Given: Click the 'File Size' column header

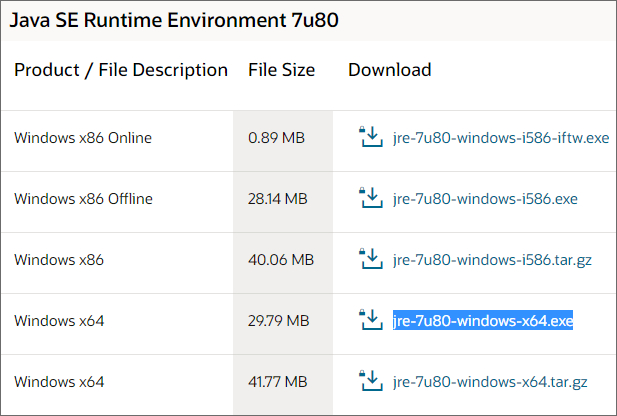Looking at the screenshot, I should coord(281,70).
